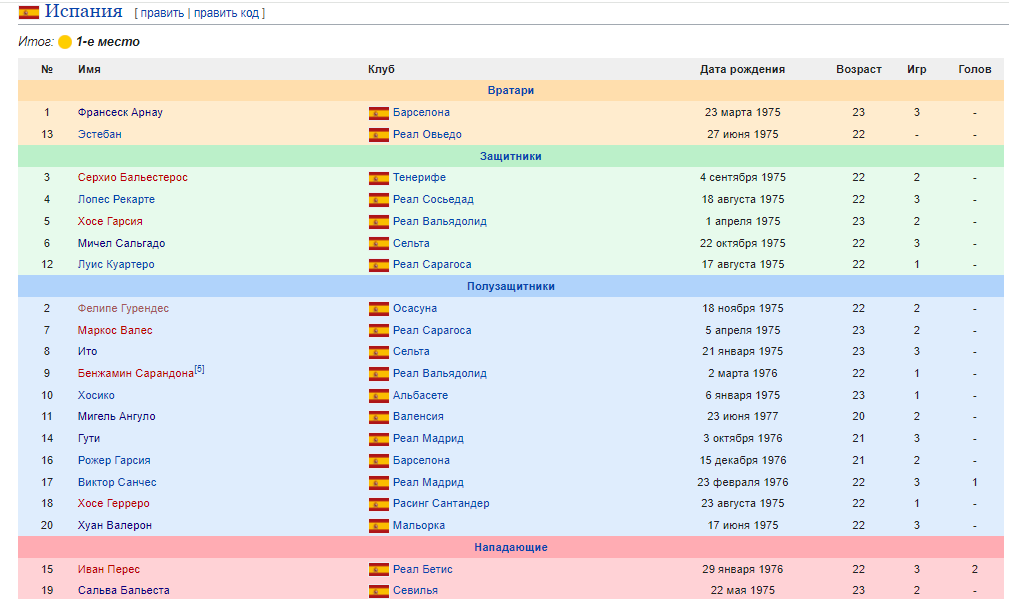Open Барселона club link in Рожер Гарсия row

[x=421, y=461]
